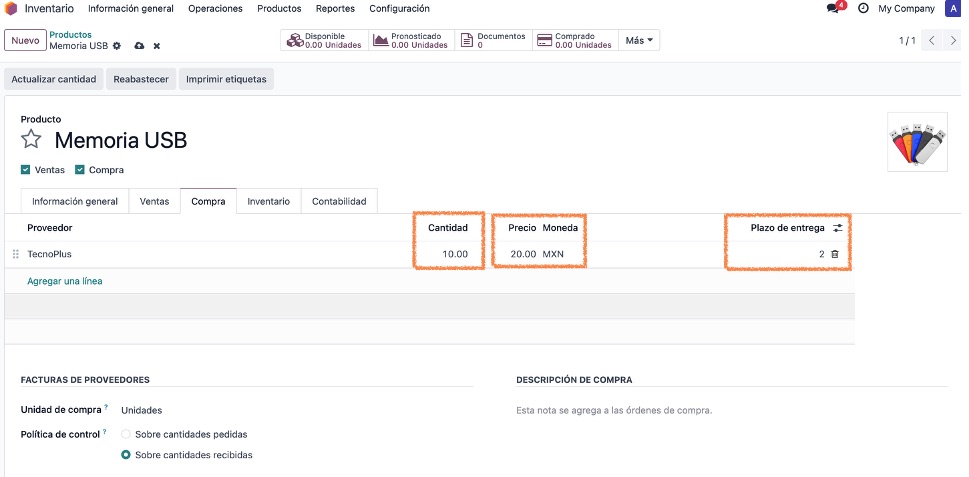The image size is (969, 477).
Task: Click the Reabastecer button
Action: coord(141,79)
